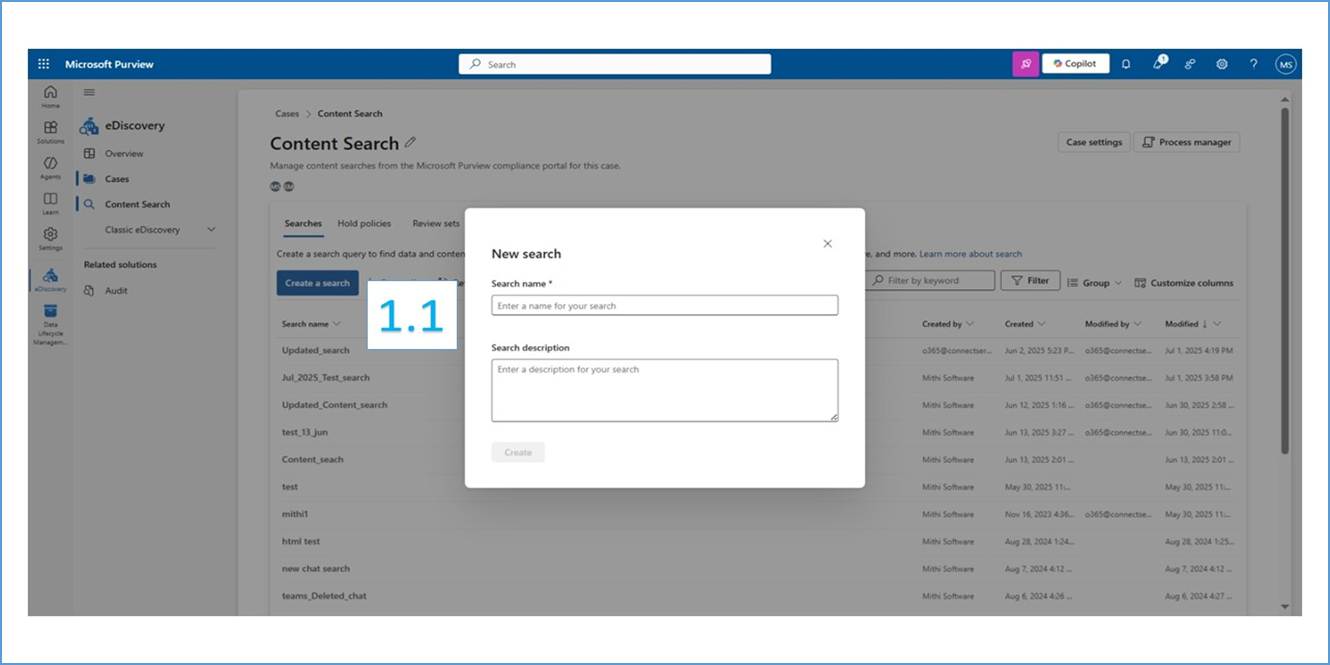This screenshot has height=665, width=1330.
Task: Open Settings in the left rail
Action: [x=50, y=238]
